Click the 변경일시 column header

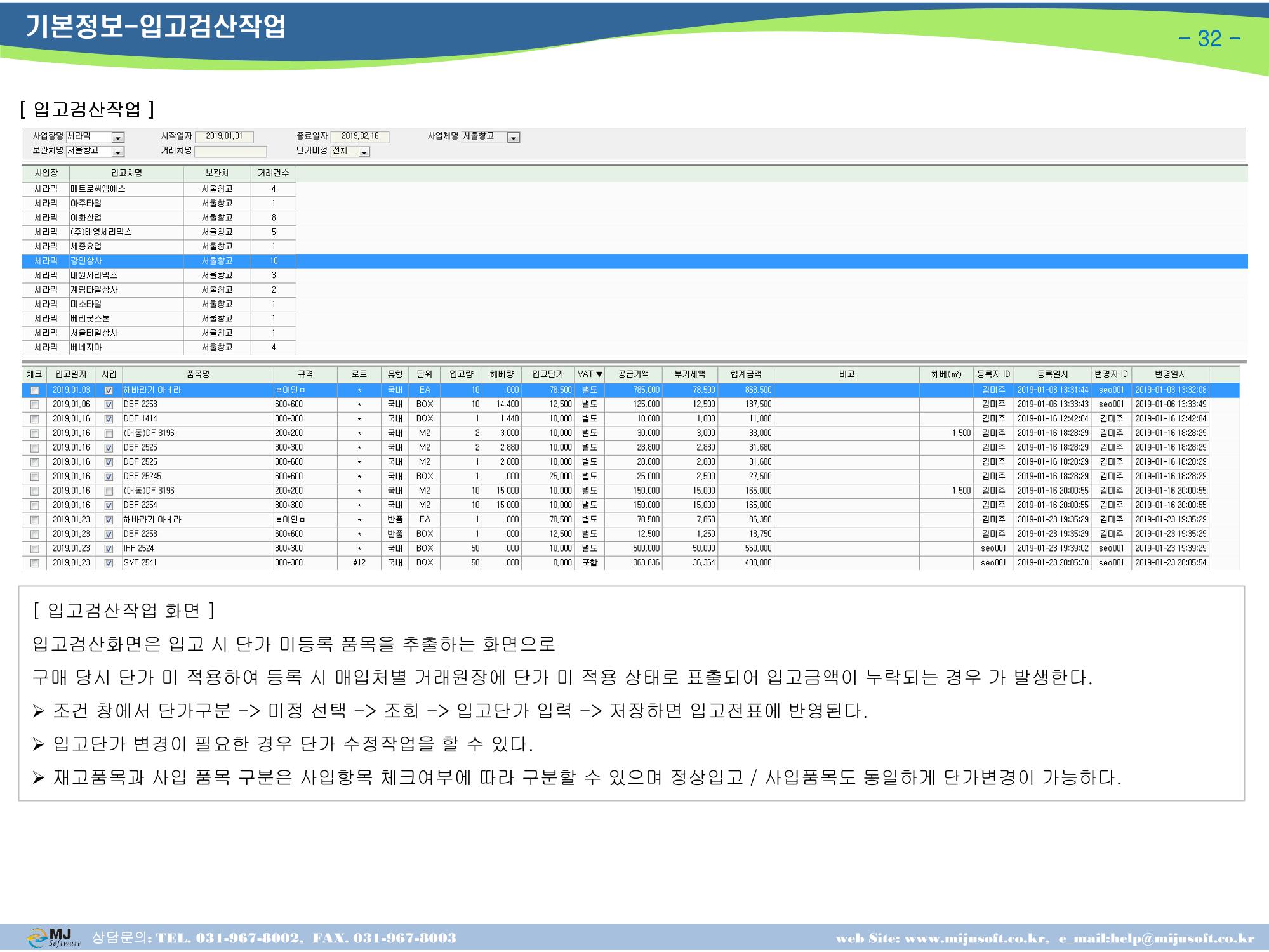point(1170,374)
